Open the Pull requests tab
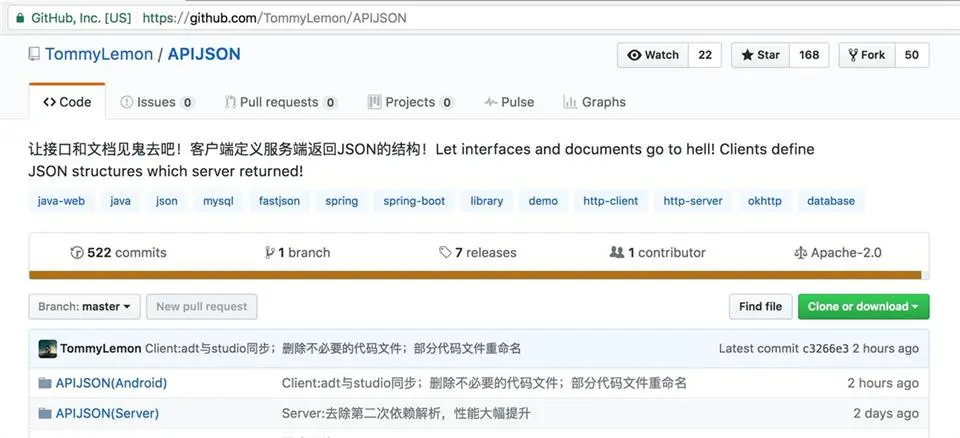The height and width of the screenshot is (438, 960). coord(281,102)
